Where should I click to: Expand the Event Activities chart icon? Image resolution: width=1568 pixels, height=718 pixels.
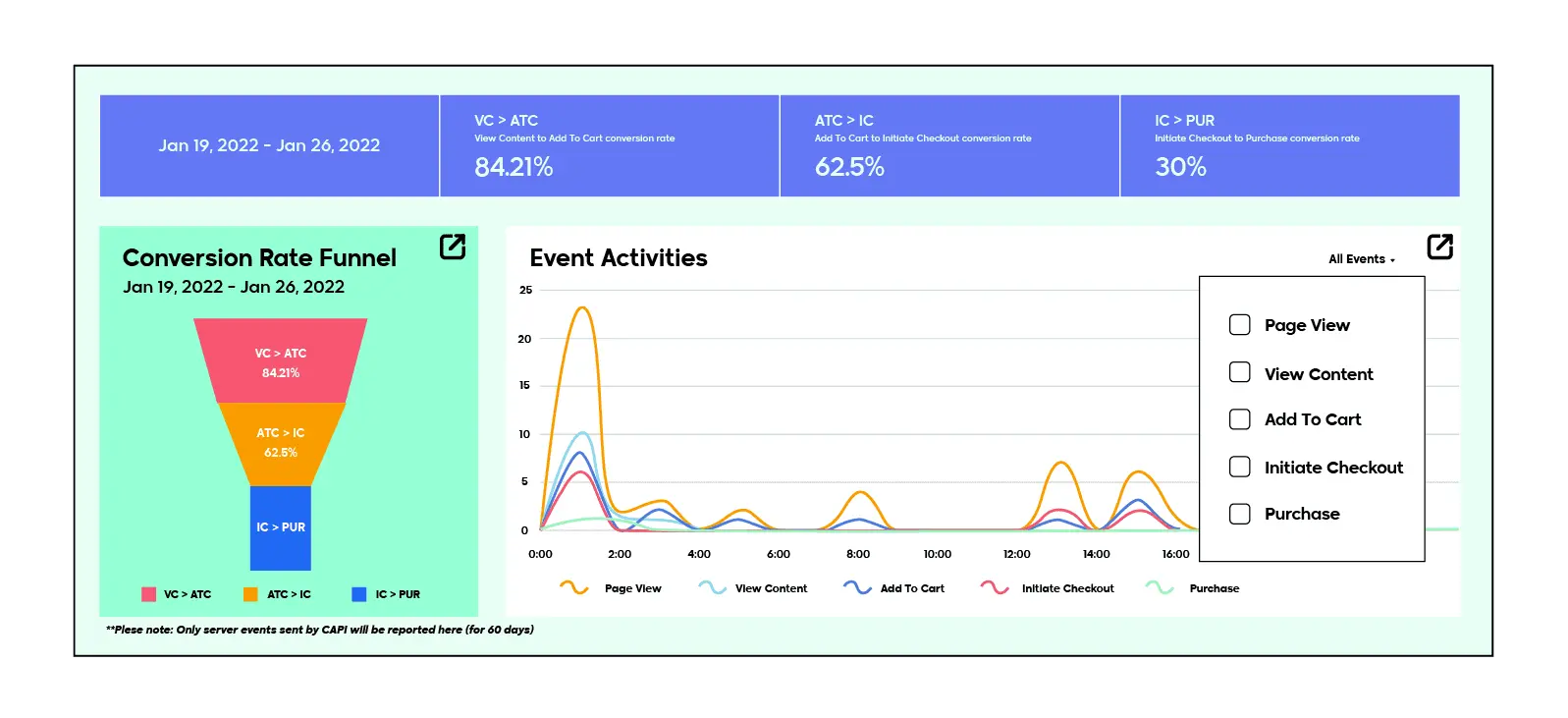point(1439,247)
